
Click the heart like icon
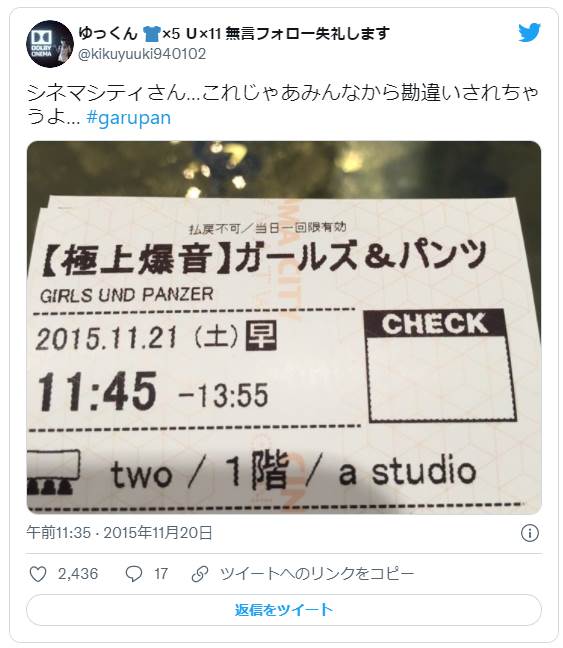pos(38,574)
